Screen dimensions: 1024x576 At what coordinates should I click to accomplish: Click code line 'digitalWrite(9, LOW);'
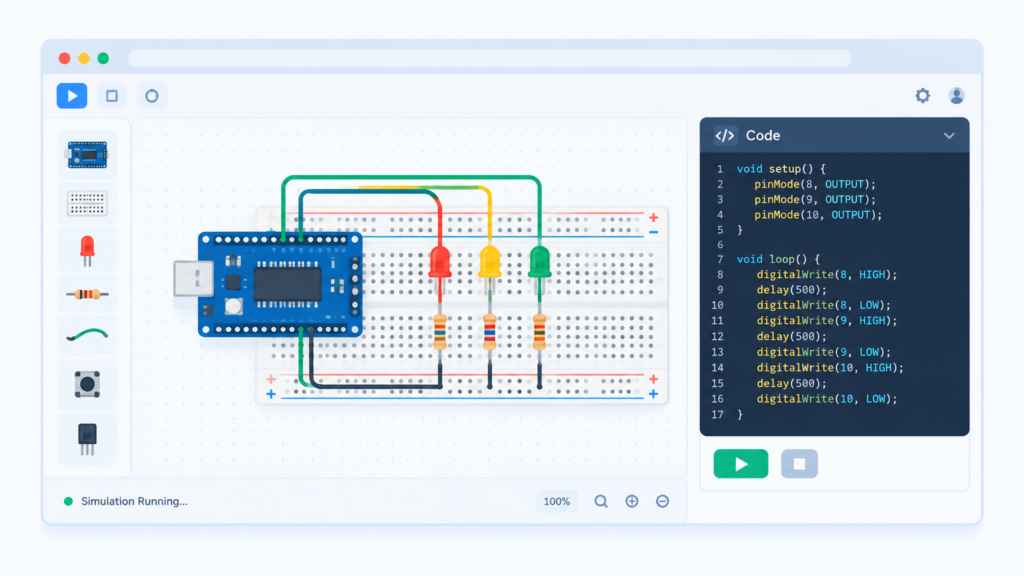(x=824, y=352)
